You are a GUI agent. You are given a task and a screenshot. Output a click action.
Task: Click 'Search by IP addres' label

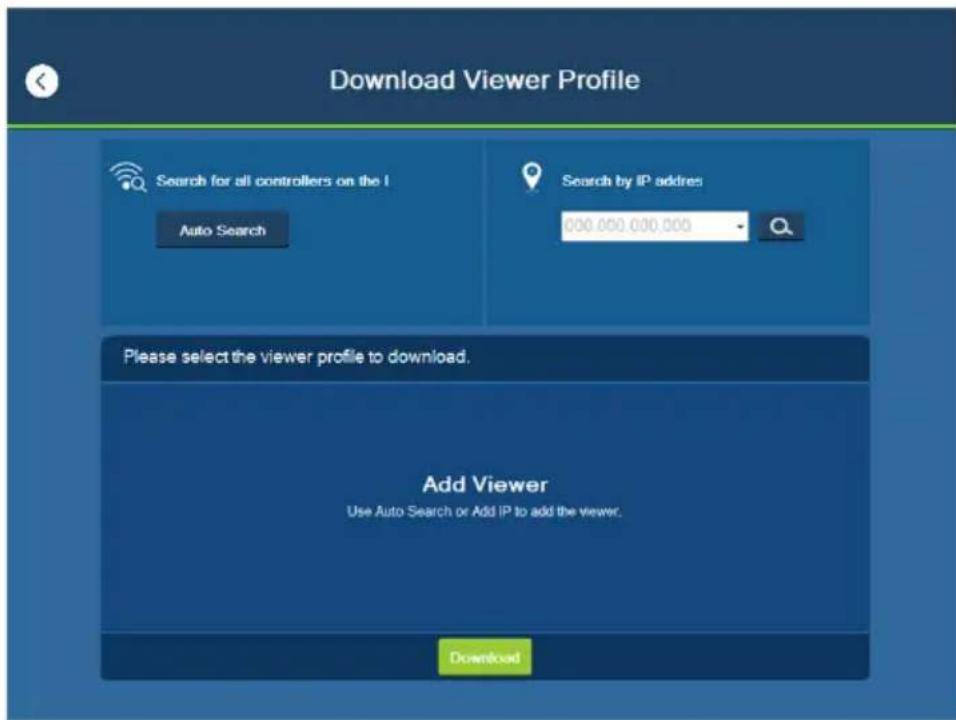pos(632,181)
